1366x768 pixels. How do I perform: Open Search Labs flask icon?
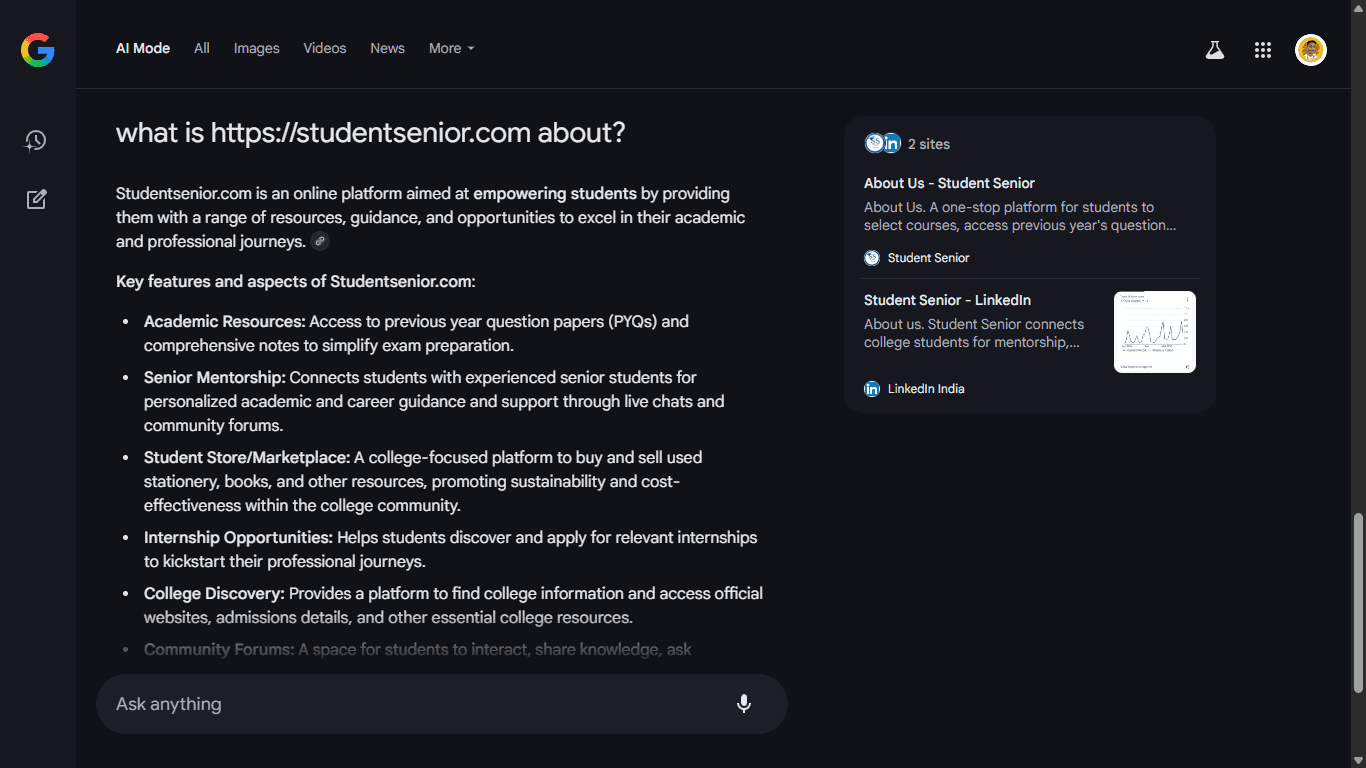[x=1215, y=50]
